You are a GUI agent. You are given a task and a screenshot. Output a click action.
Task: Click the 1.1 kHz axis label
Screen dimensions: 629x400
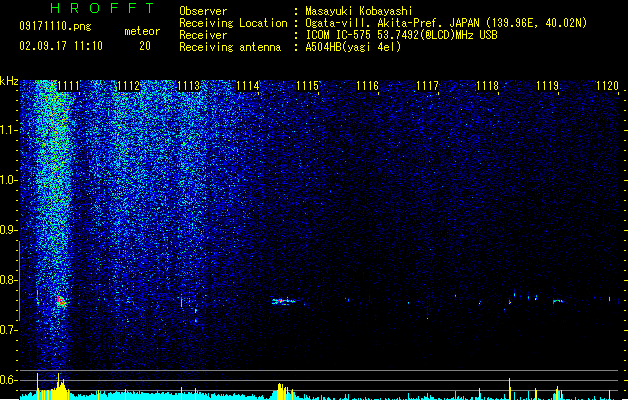[x=8, y=130]
